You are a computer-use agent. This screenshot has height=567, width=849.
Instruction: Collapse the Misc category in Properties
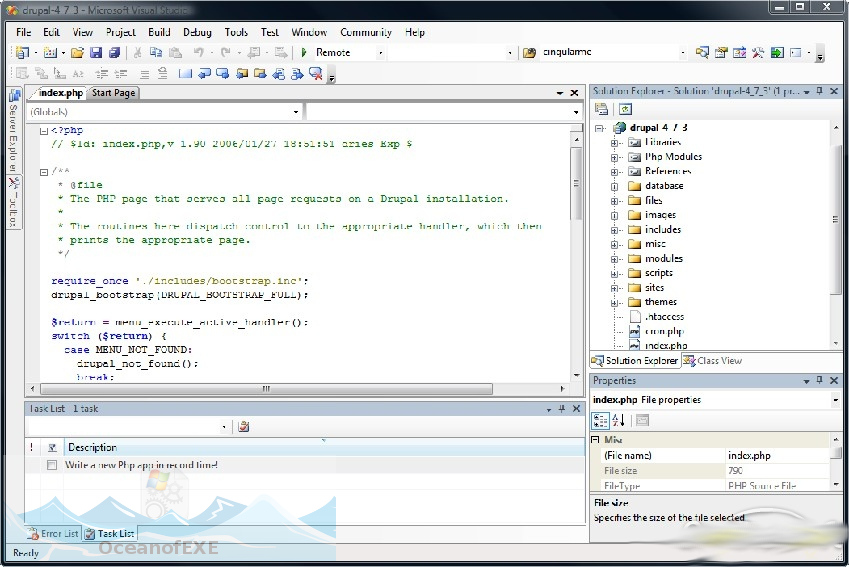[596, 439]
